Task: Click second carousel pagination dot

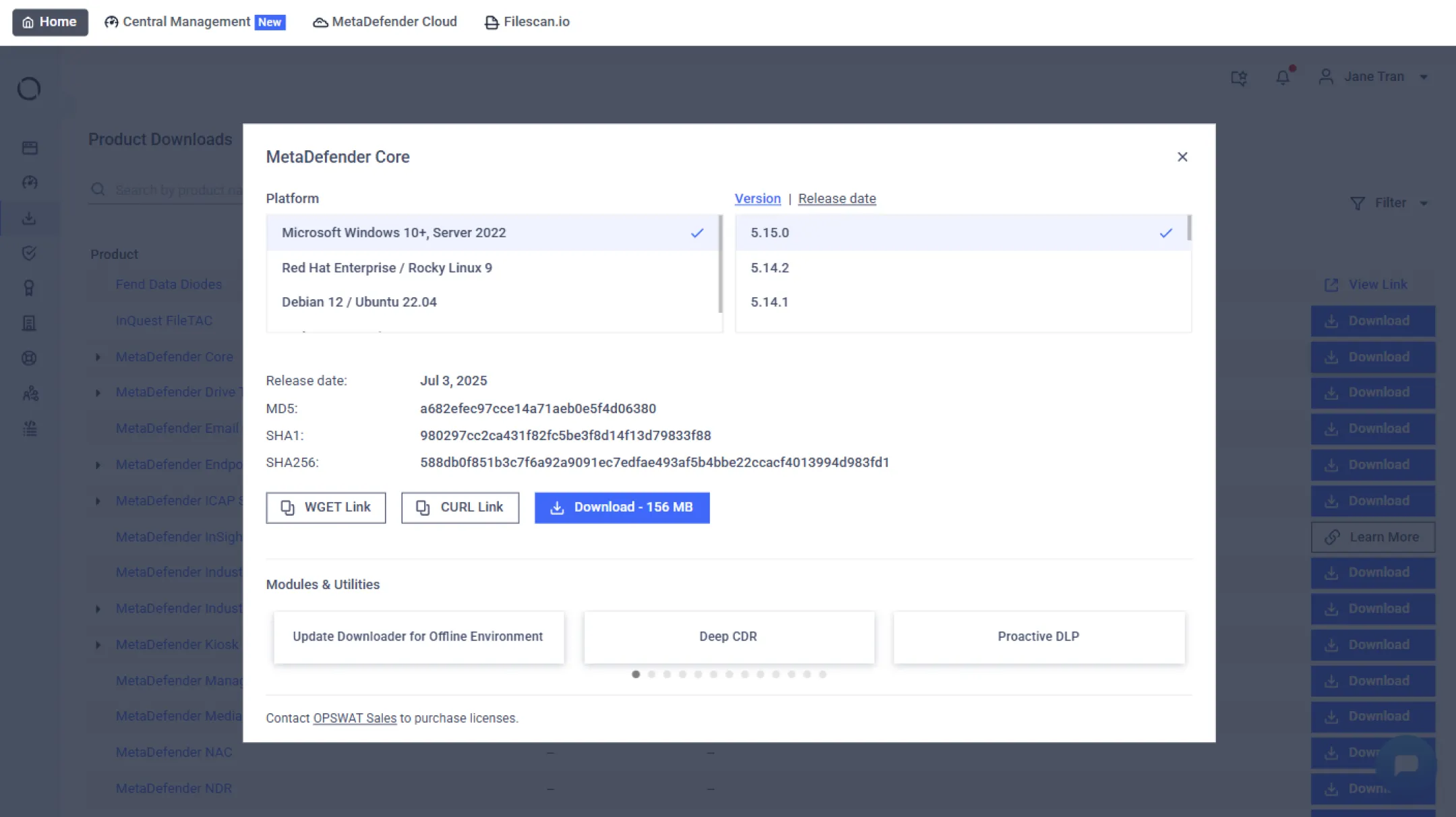Action: point(651,674)
